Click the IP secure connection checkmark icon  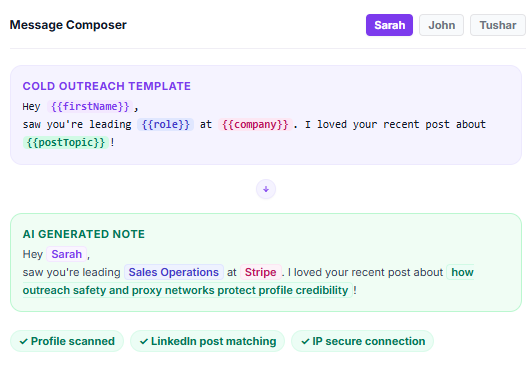click(305, 342)
